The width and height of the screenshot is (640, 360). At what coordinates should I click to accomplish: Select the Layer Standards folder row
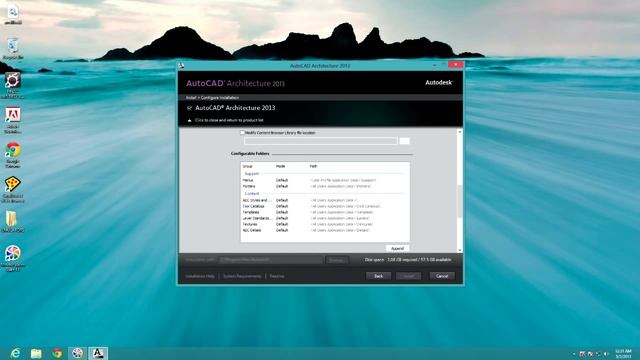coord(325,218)
